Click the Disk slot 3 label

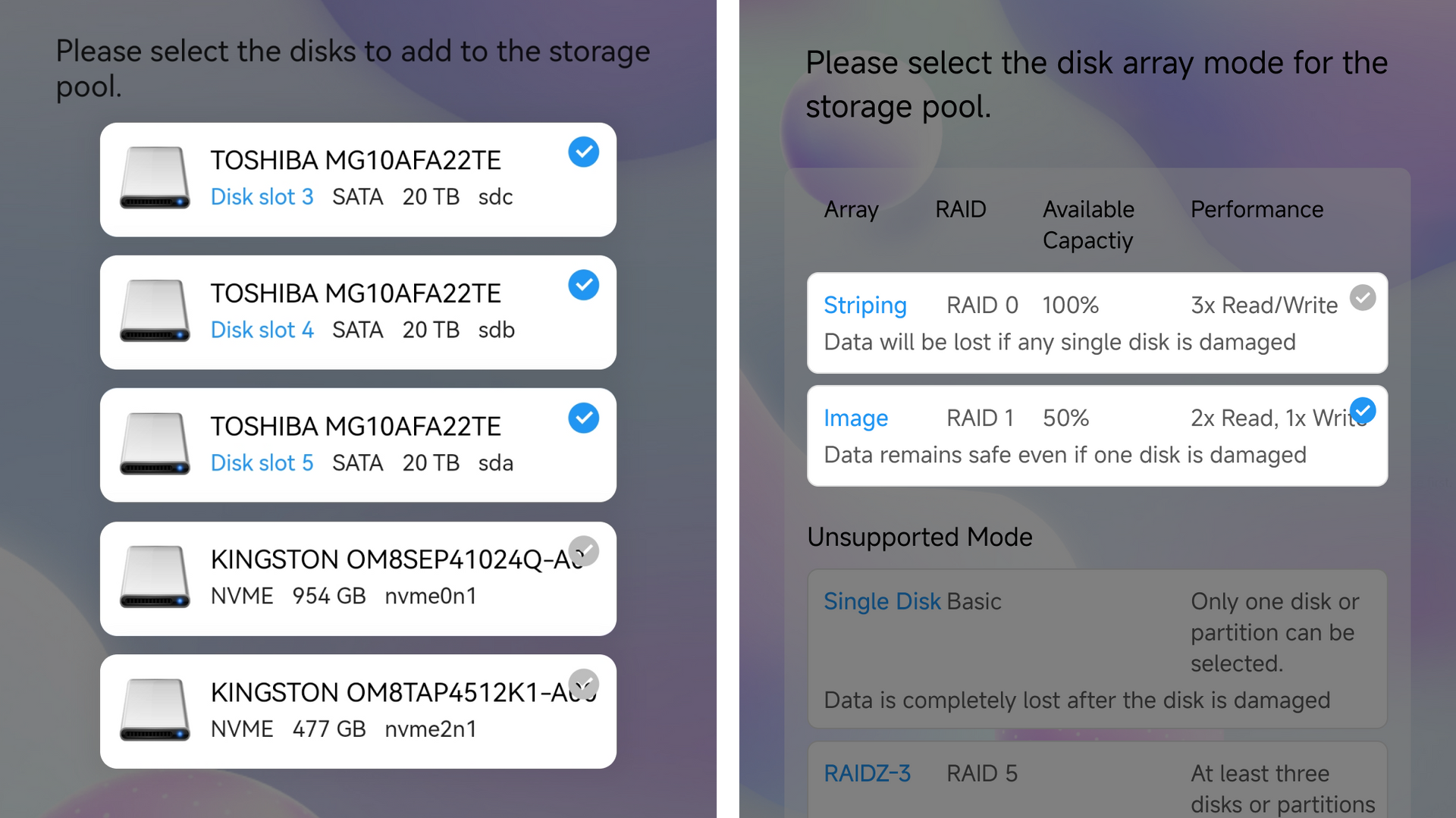[x=262, y=197]
